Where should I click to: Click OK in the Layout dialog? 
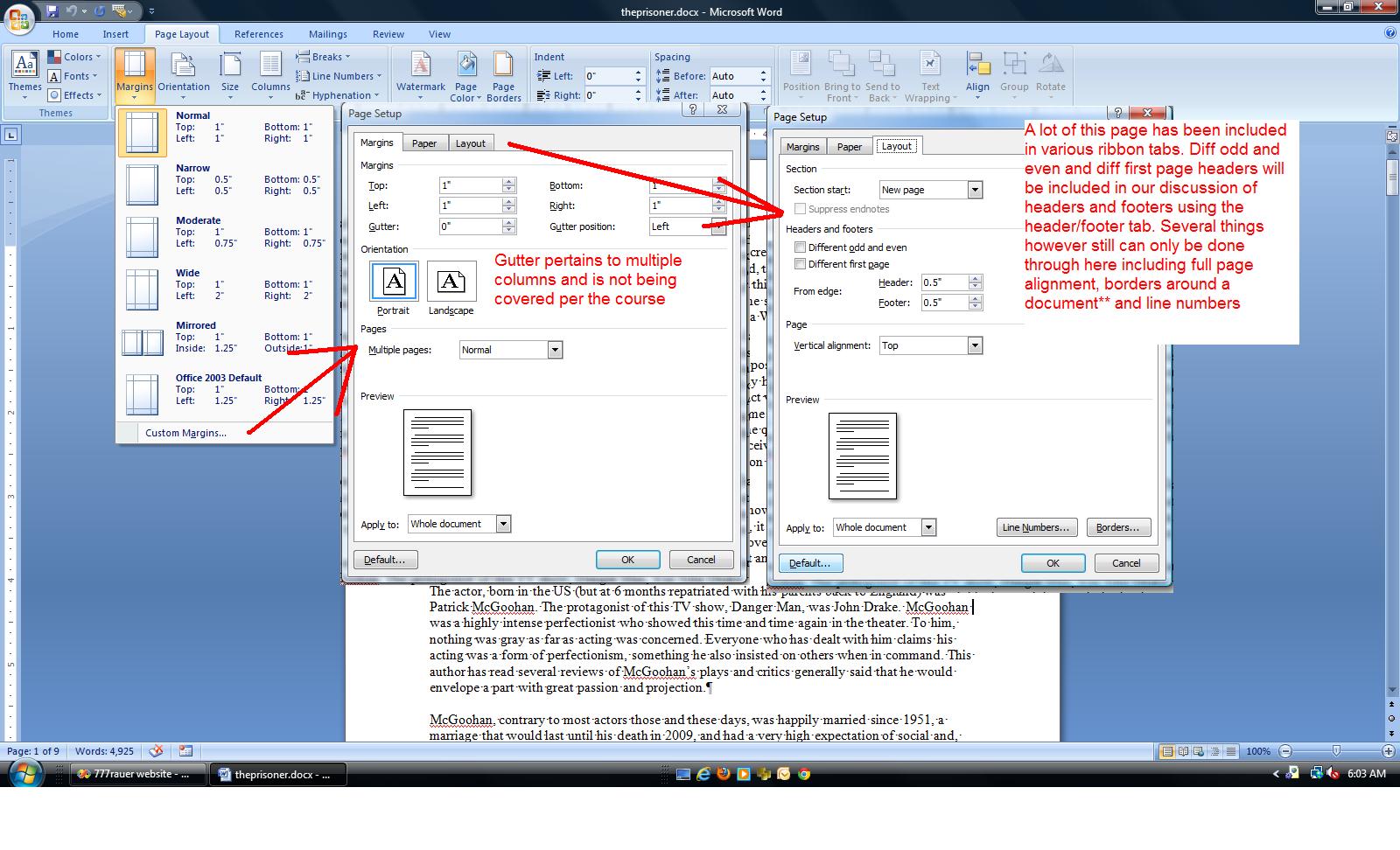coord(1053,563)
